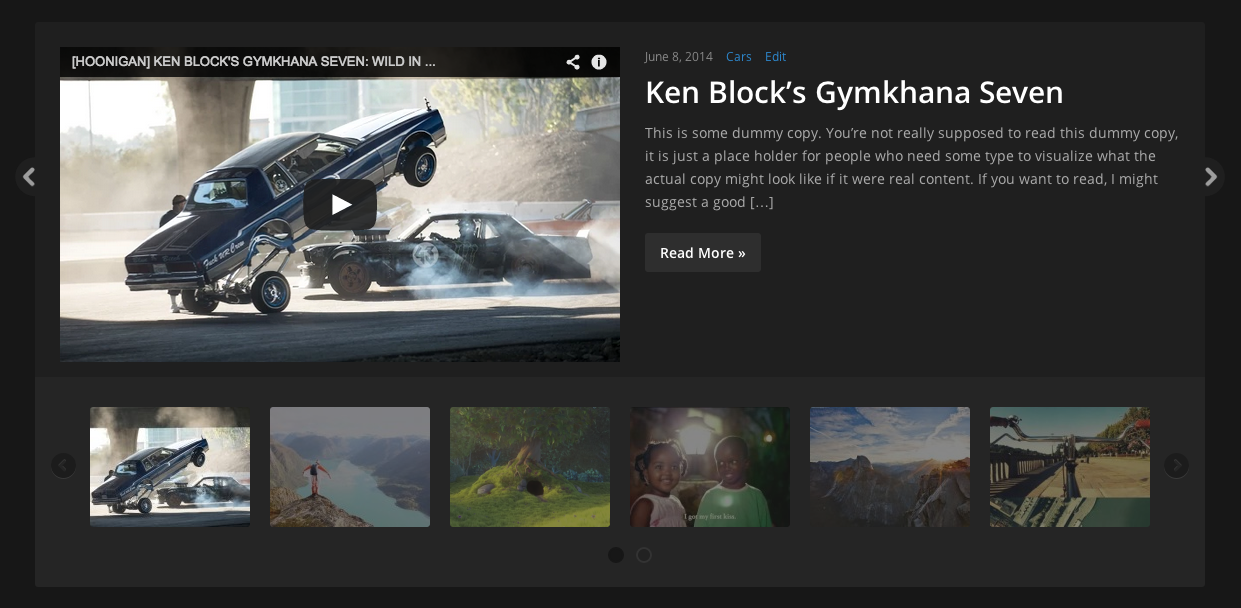Play the Gymkhana Seven video

pos(340,205)
